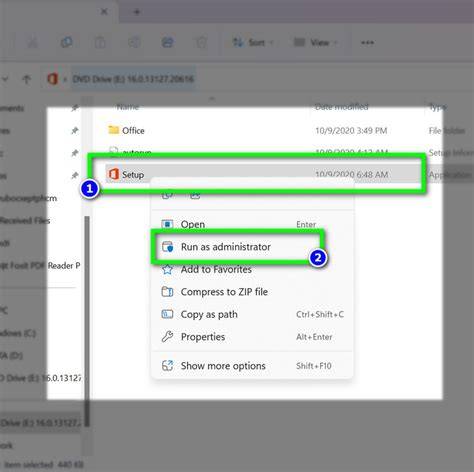Open the Sort dropdown
The width and height of the screenshot is (474, 472).
[x=253, y=43]
